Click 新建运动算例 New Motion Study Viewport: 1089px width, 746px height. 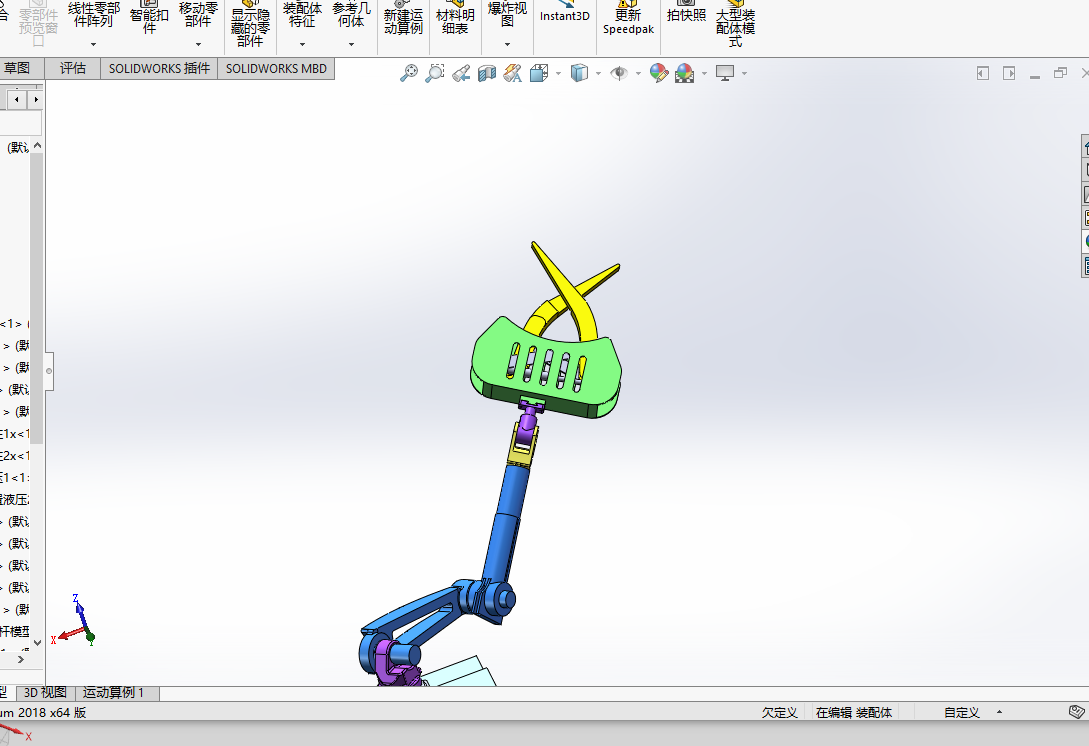(404, 18)
